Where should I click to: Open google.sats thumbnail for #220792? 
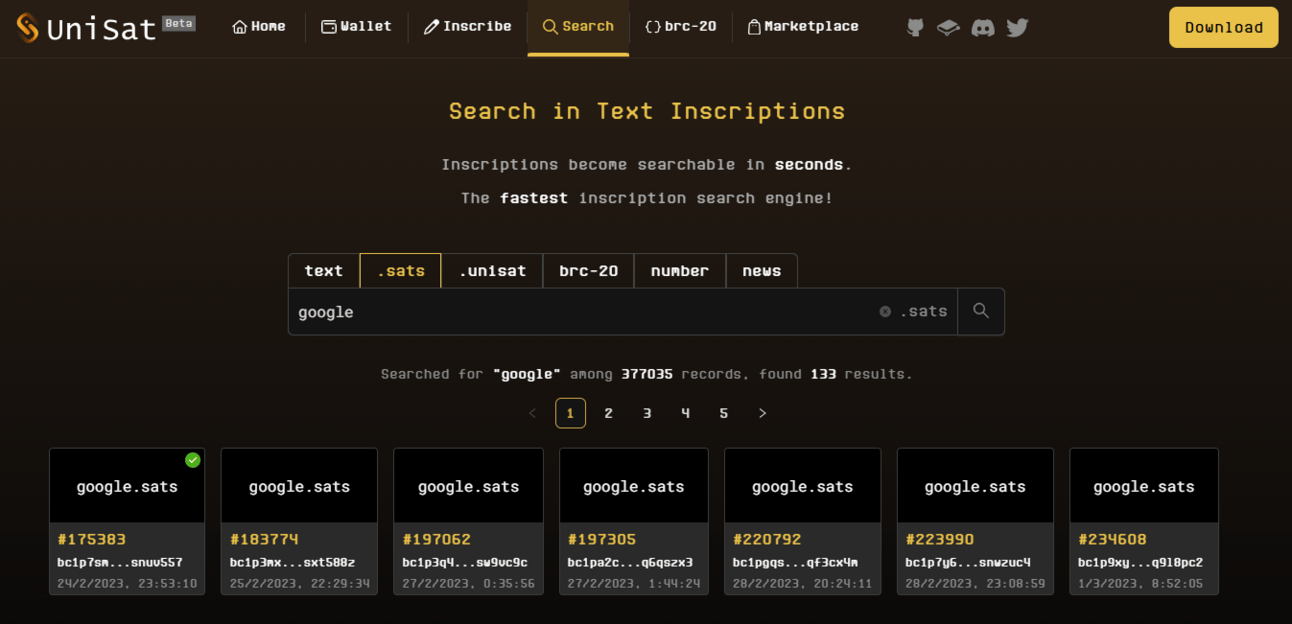[x=802, y=486]
